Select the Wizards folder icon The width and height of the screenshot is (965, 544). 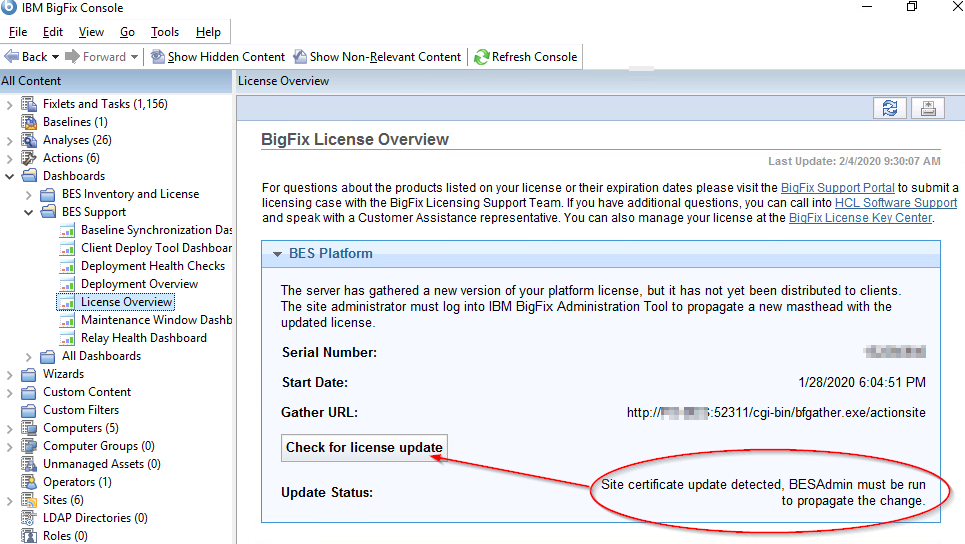(29, 374)
